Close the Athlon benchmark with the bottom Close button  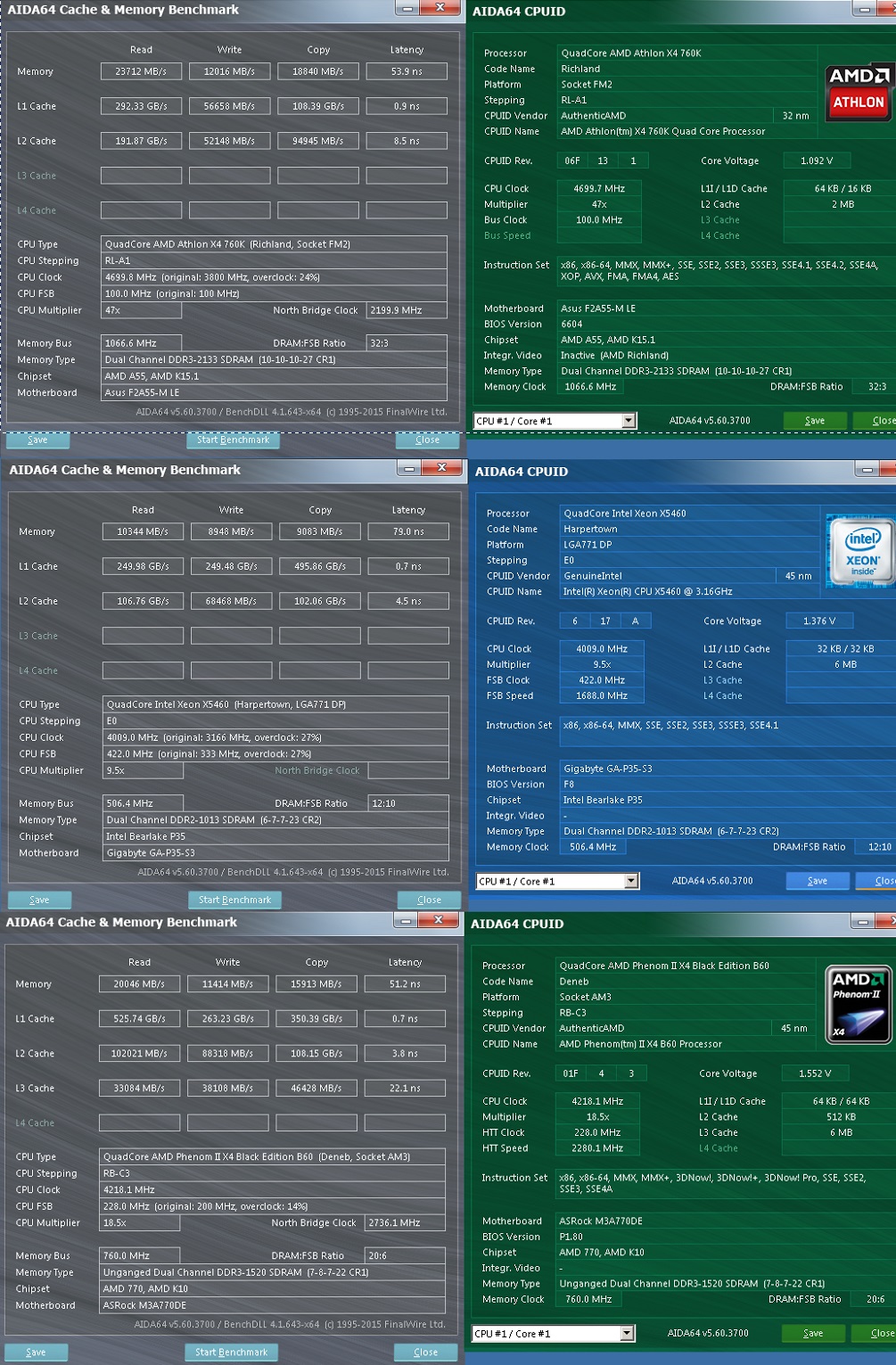[x=427, y=440]
